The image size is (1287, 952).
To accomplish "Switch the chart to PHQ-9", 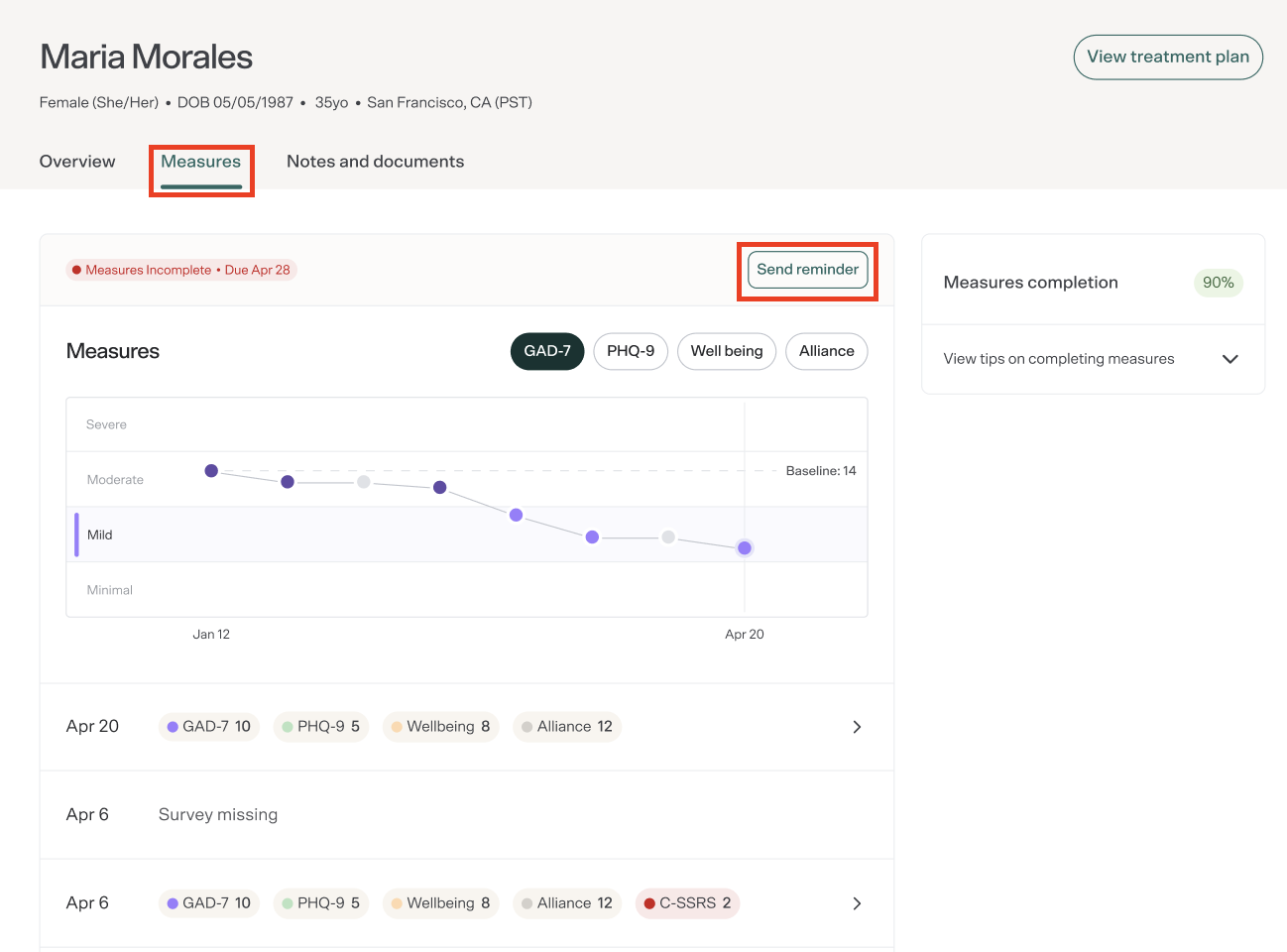I will coord(631,351).
